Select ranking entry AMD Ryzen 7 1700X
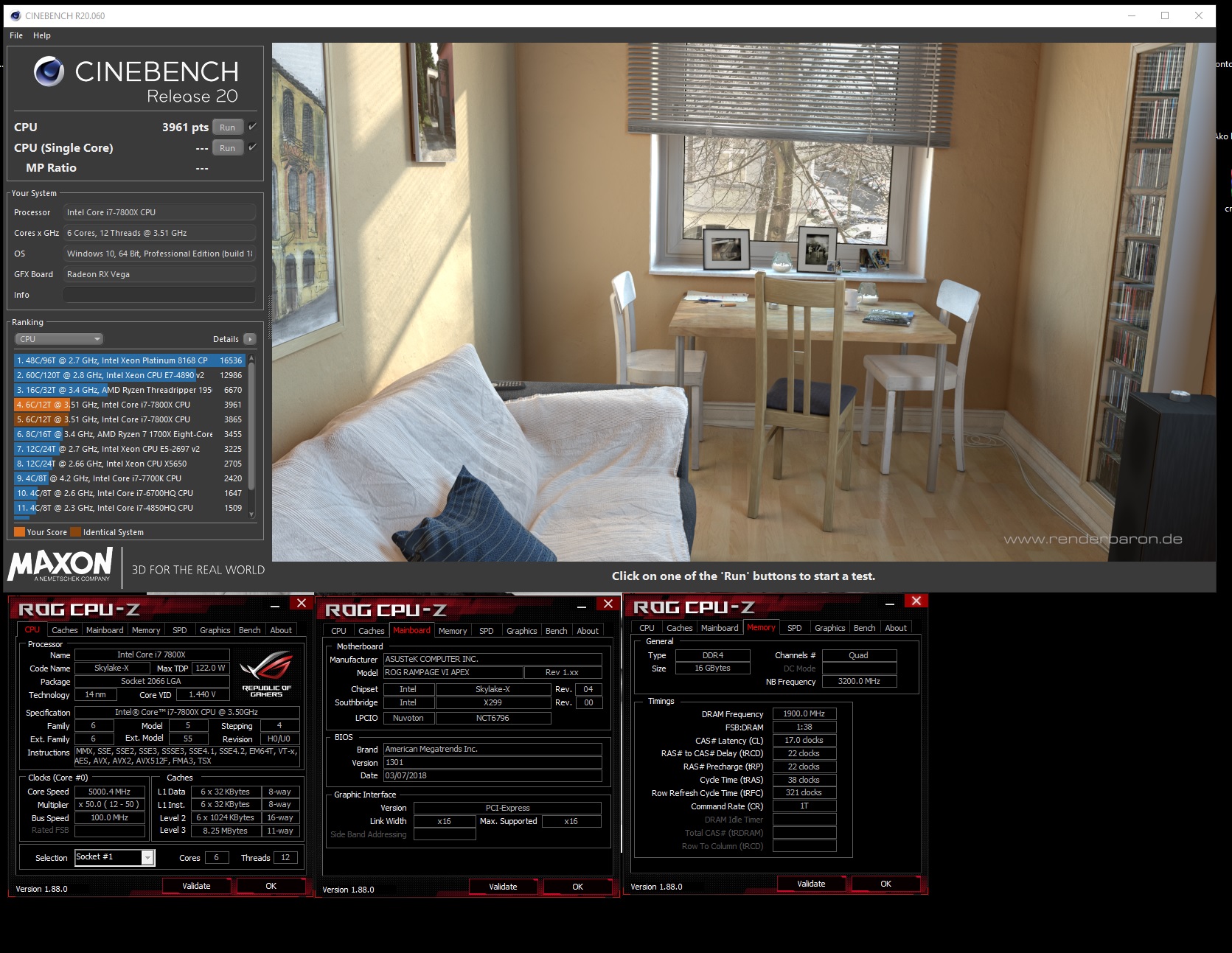 coord(129,434)
